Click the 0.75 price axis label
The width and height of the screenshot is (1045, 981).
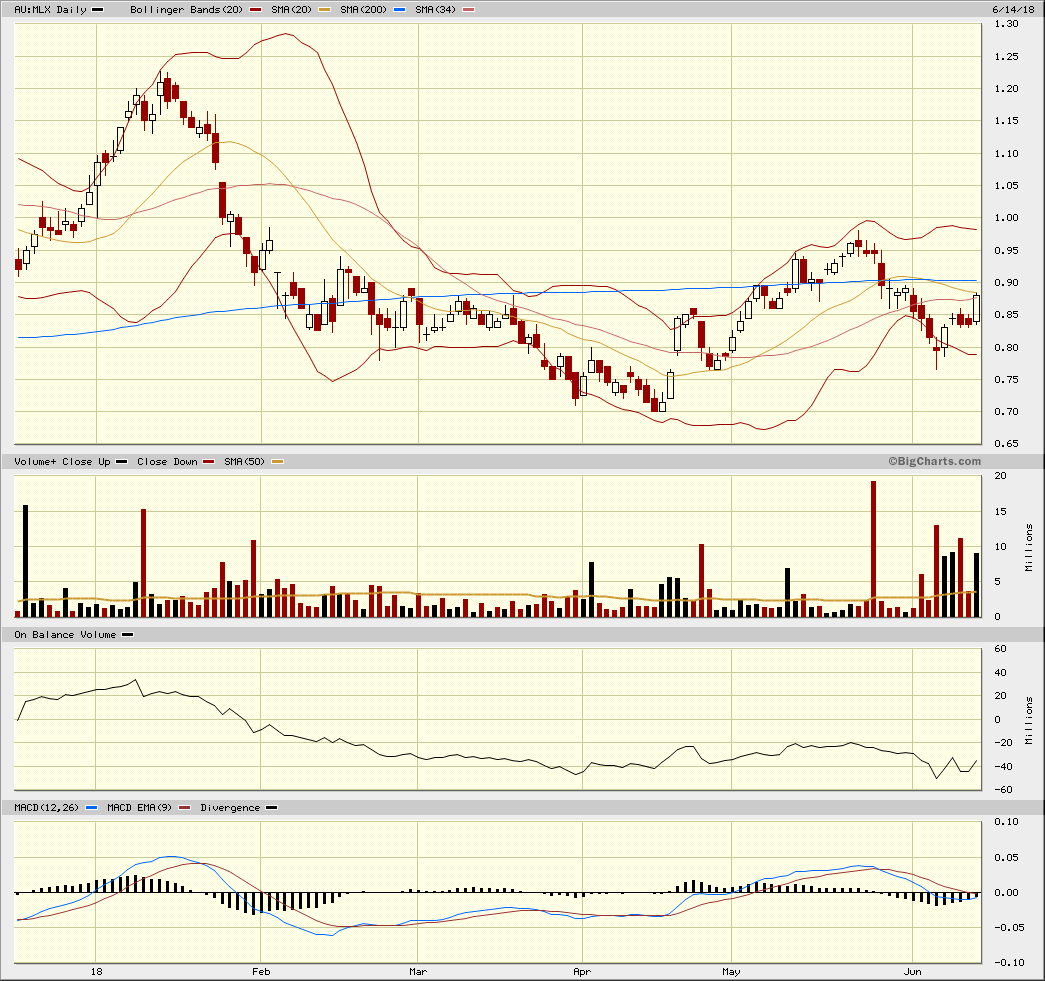(1006, 379)
